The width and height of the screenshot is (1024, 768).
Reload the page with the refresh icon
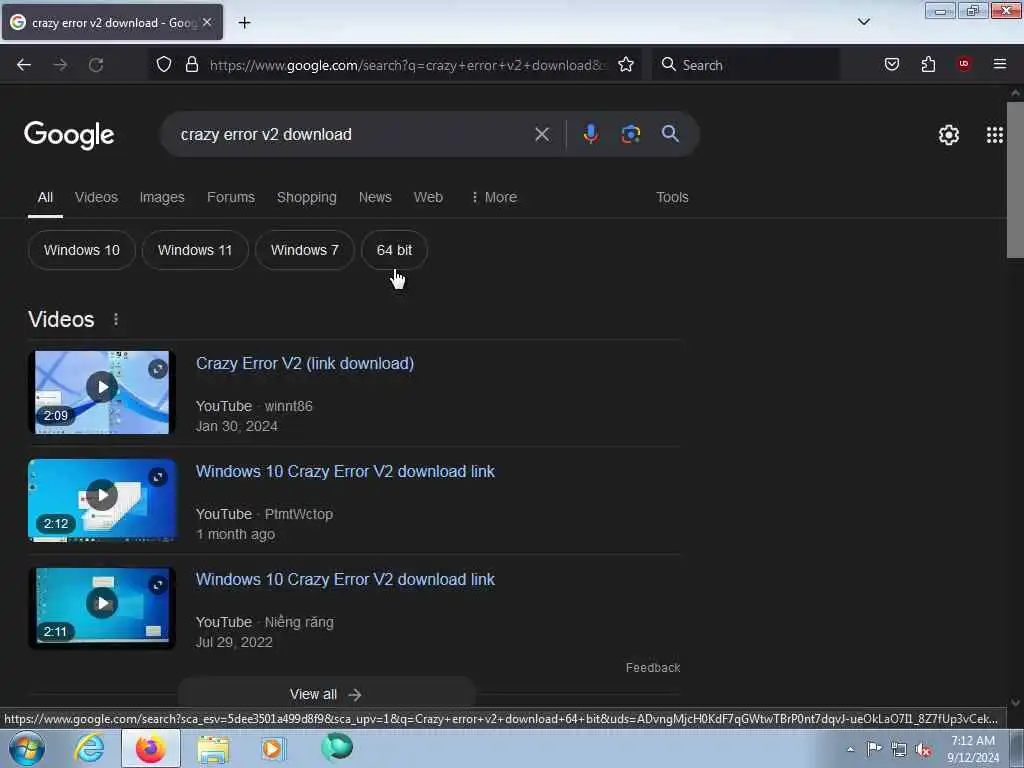tap(96, 65)
